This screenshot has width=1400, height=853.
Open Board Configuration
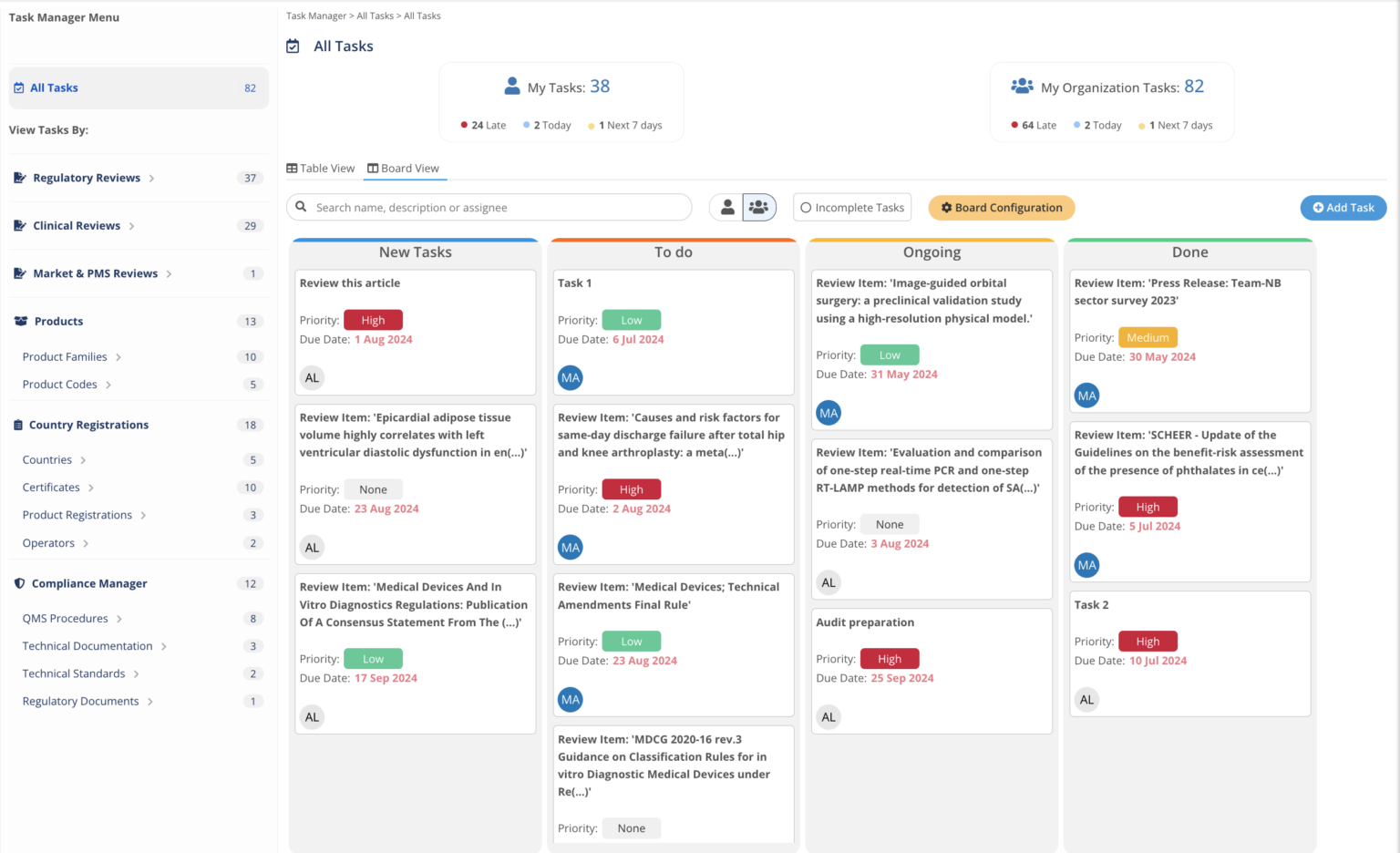pos(1001,207)
